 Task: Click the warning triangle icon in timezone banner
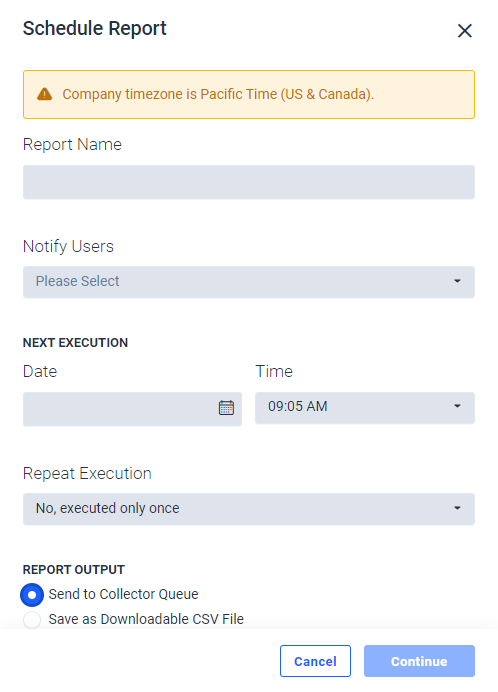[x=45, y=94]
